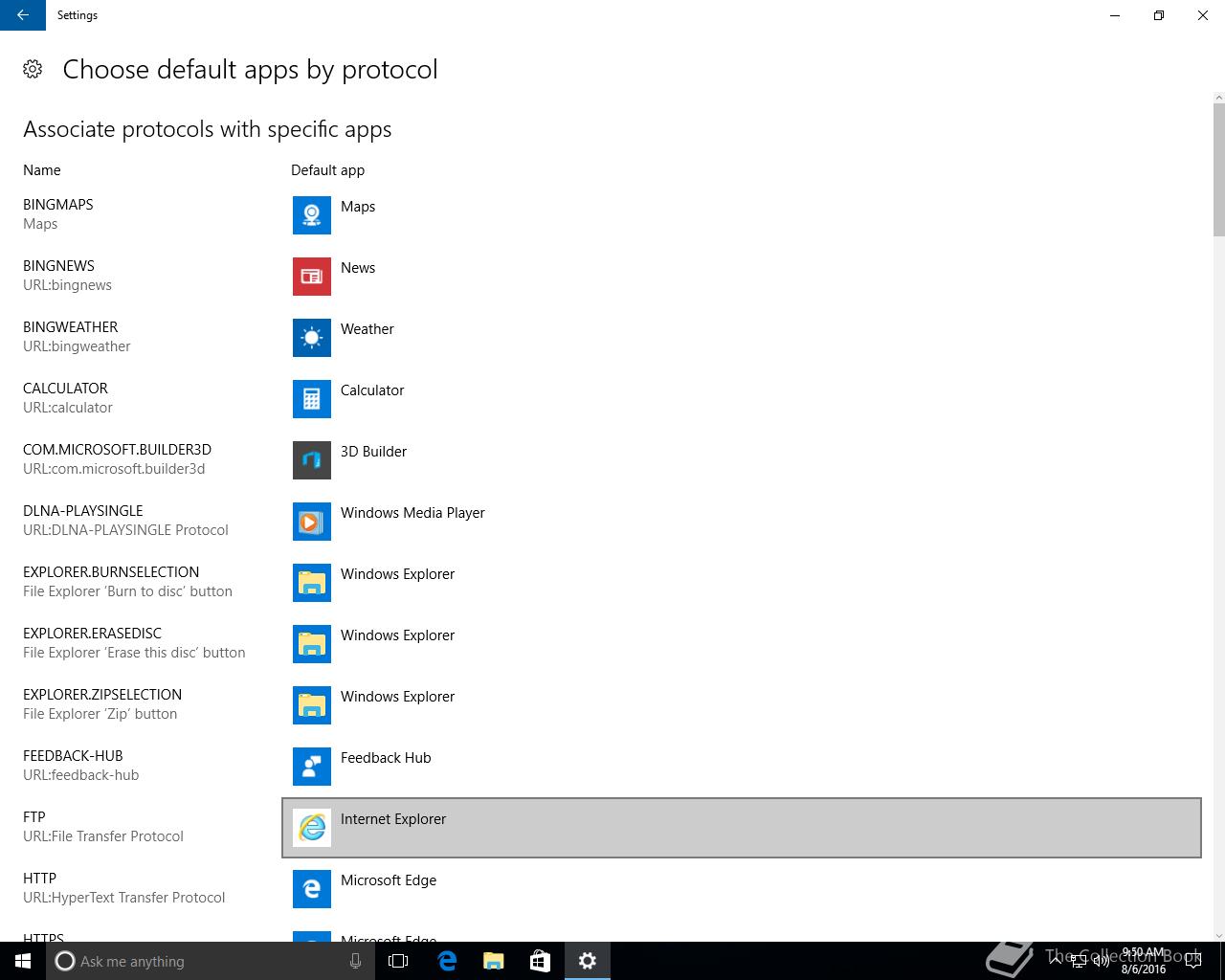Click the FTP protocol name
Screen dimensions: 1225x980
pyautogui.click(x=34, y=817)
